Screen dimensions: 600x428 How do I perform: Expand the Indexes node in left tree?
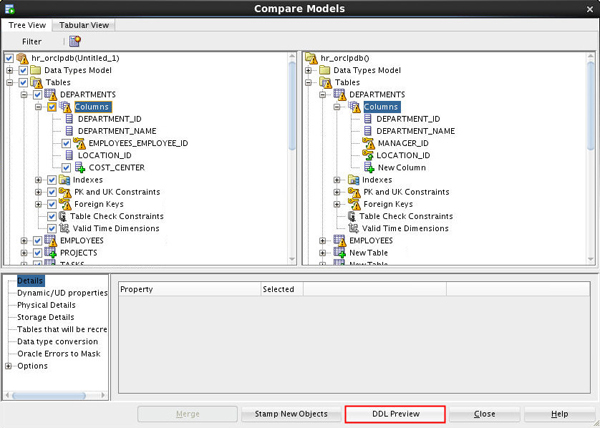(38, 180)
